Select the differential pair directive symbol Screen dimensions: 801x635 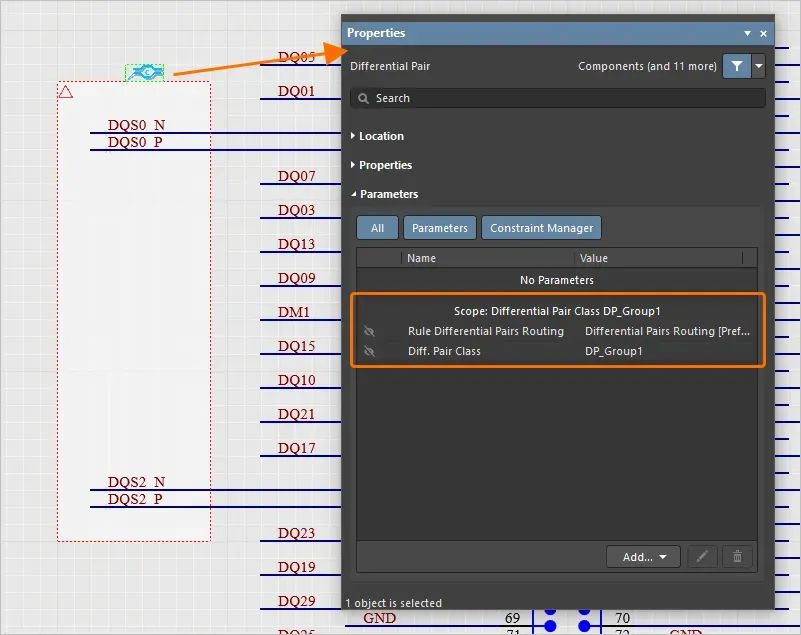tap(145, 73)
